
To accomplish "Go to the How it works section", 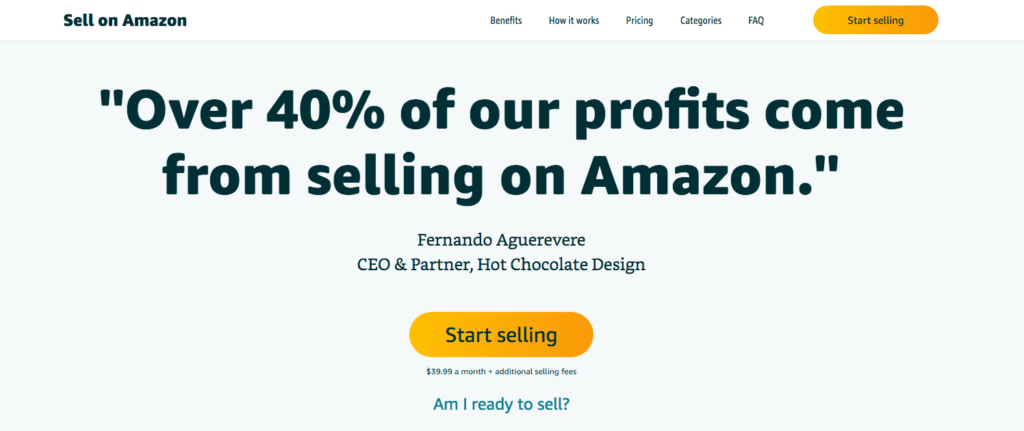I will (574, 20).
